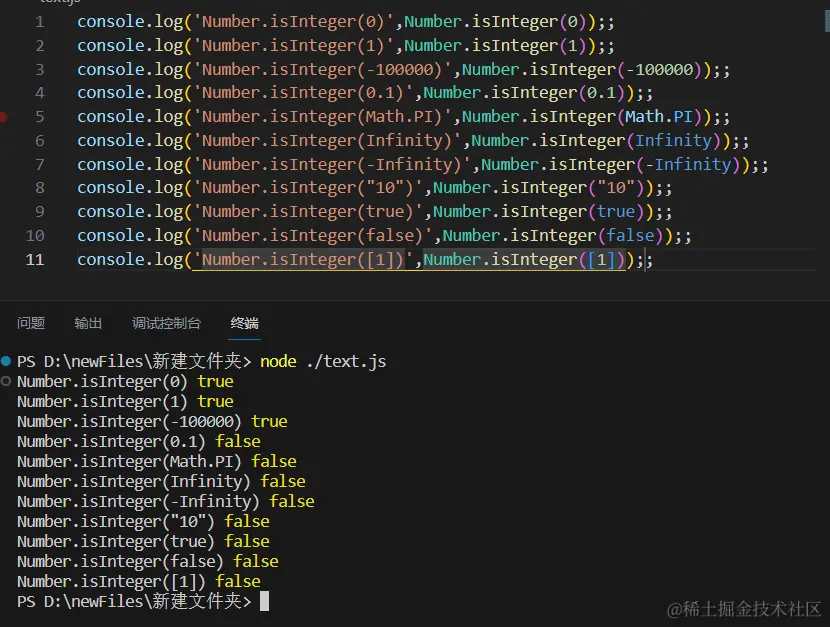This screenshot has width=830, height=627.
Task: Click the code line with isInteger(false)
Action: (384, 235)
